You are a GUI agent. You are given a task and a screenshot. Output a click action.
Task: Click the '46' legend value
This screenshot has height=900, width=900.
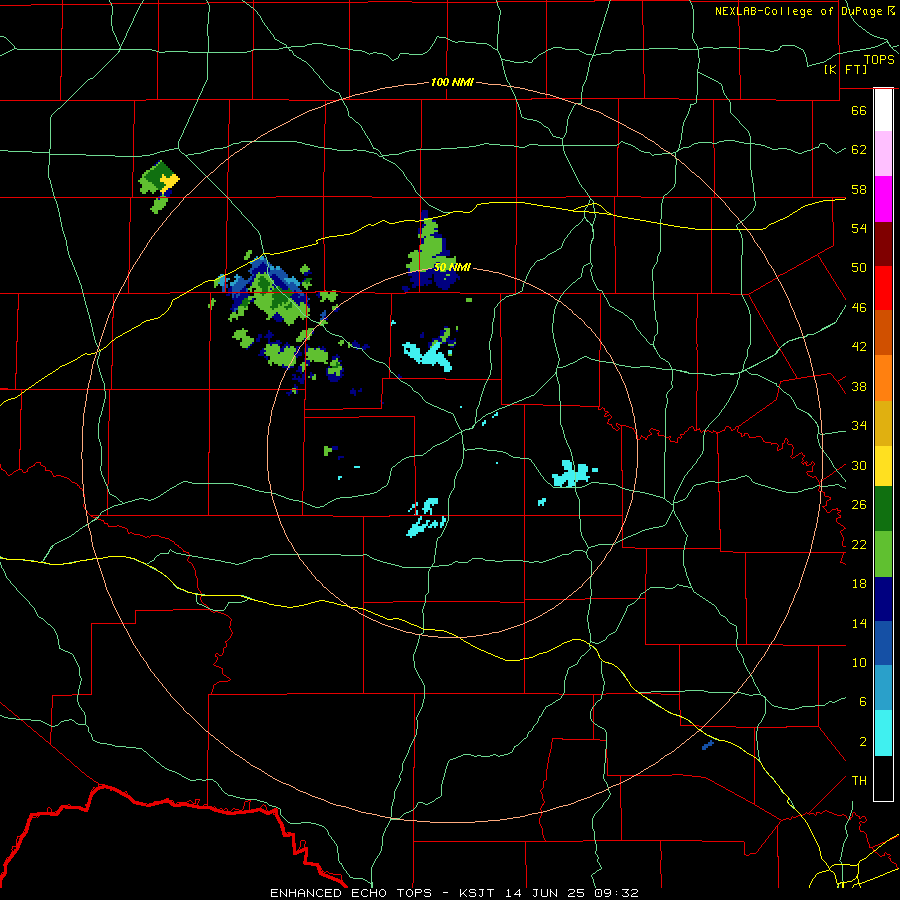point(859,308)
